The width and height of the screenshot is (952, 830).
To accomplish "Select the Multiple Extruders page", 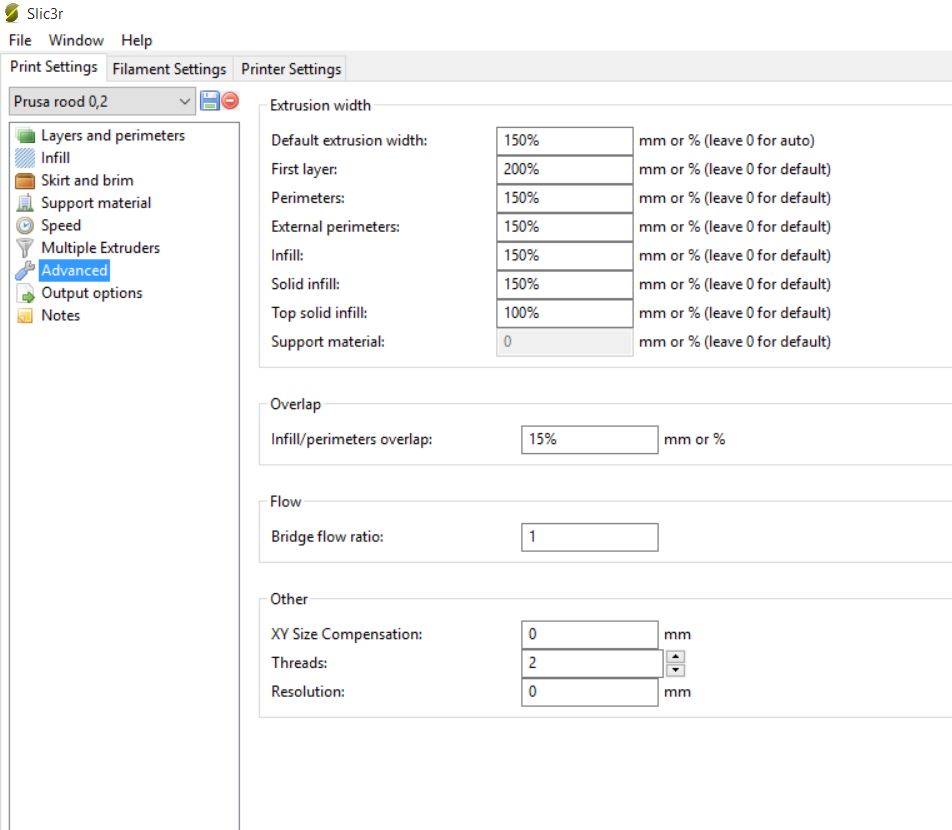I will click(x=100, y=248).
